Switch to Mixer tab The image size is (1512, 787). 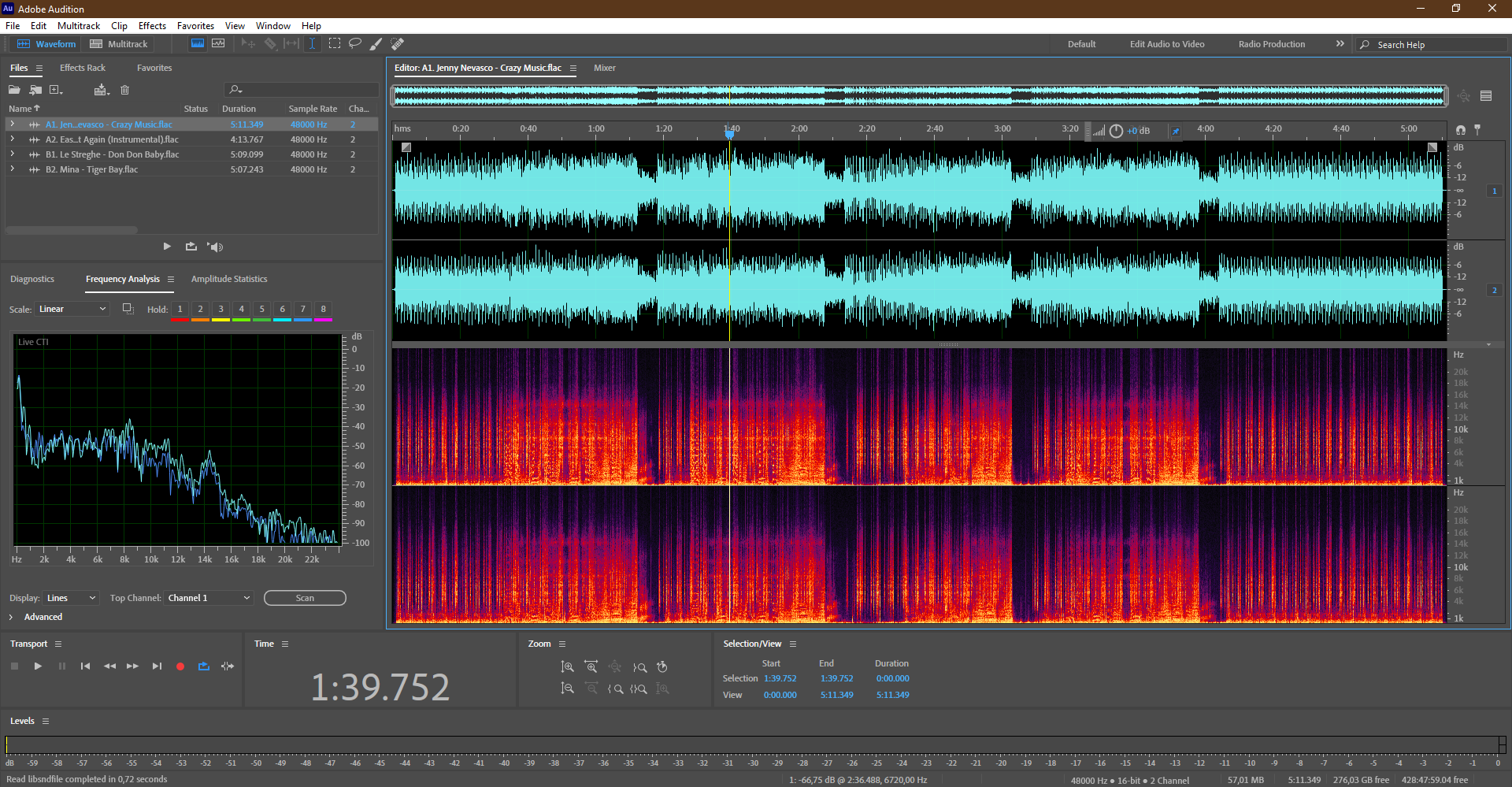tap(605, 68)
